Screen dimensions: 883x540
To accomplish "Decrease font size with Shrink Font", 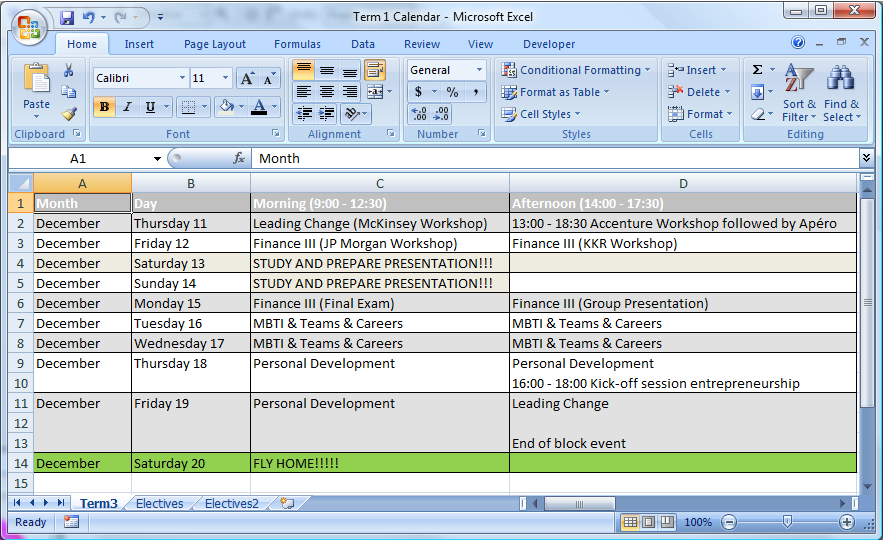I will pyautogui.click(x=269, y=78).
